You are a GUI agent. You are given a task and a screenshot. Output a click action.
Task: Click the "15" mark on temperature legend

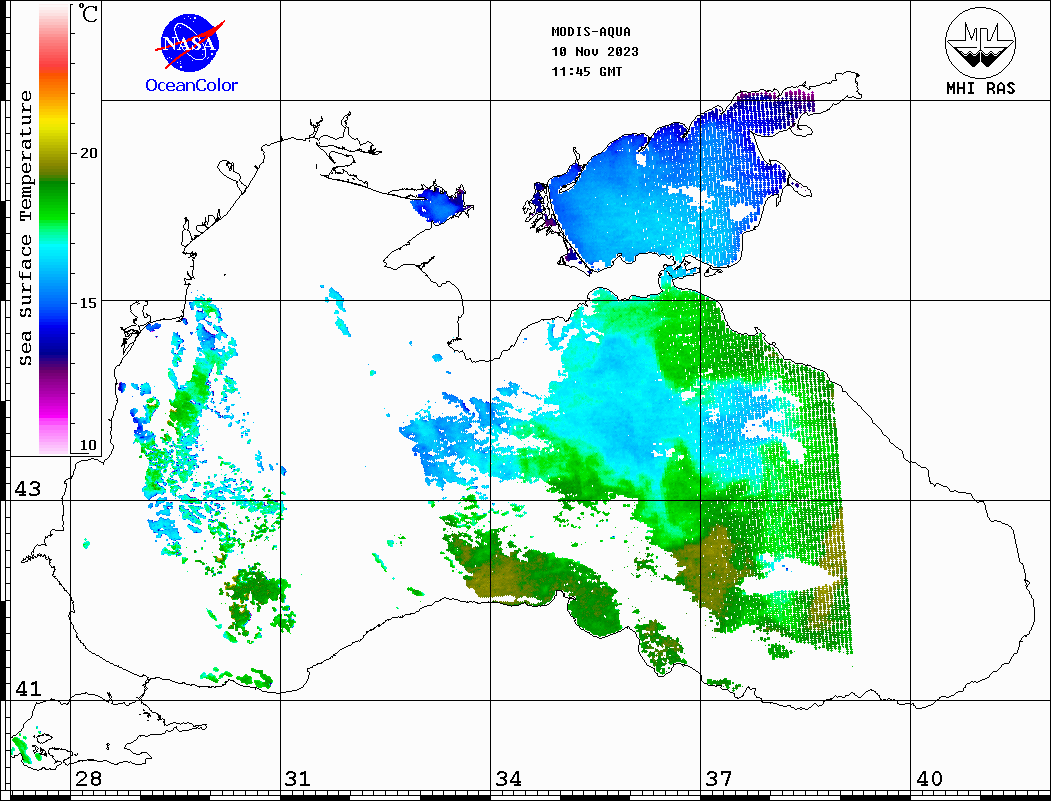coord(88,302)
